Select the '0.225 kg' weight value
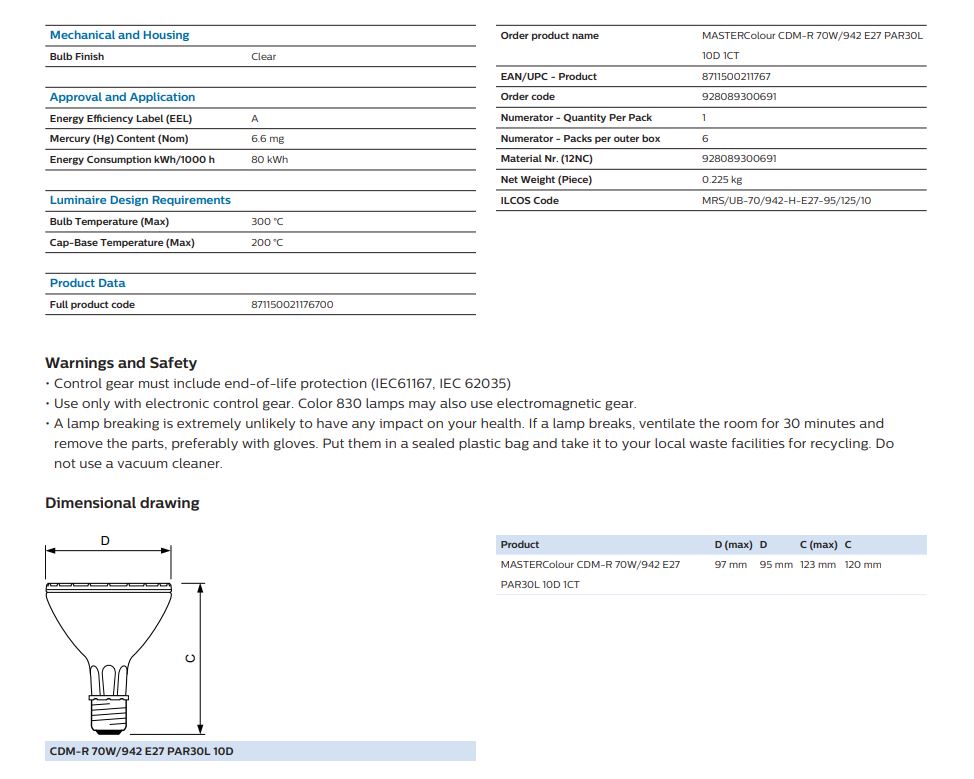The height and width of the screenshot is (779, 974). [x=722, y=180]
